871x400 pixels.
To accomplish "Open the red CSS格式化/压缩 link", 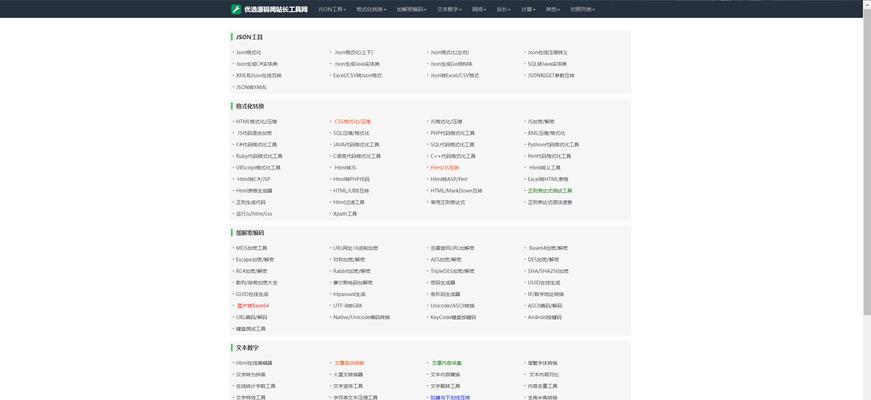I will point(352,121).
